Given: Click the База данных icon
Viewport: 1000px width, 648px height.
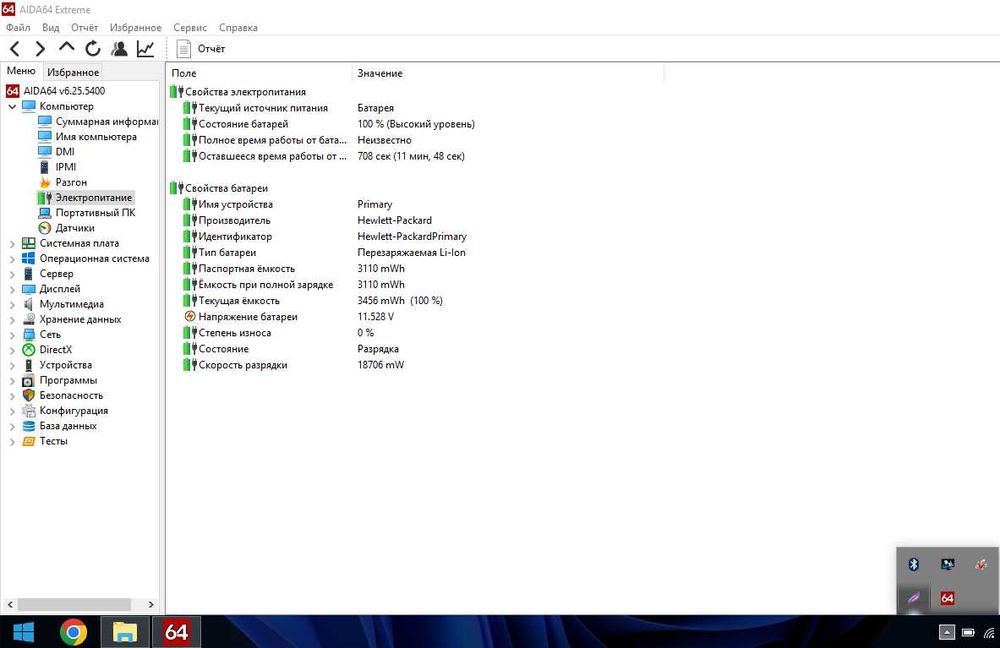Looking at the screenshot, I should [29, 426].
